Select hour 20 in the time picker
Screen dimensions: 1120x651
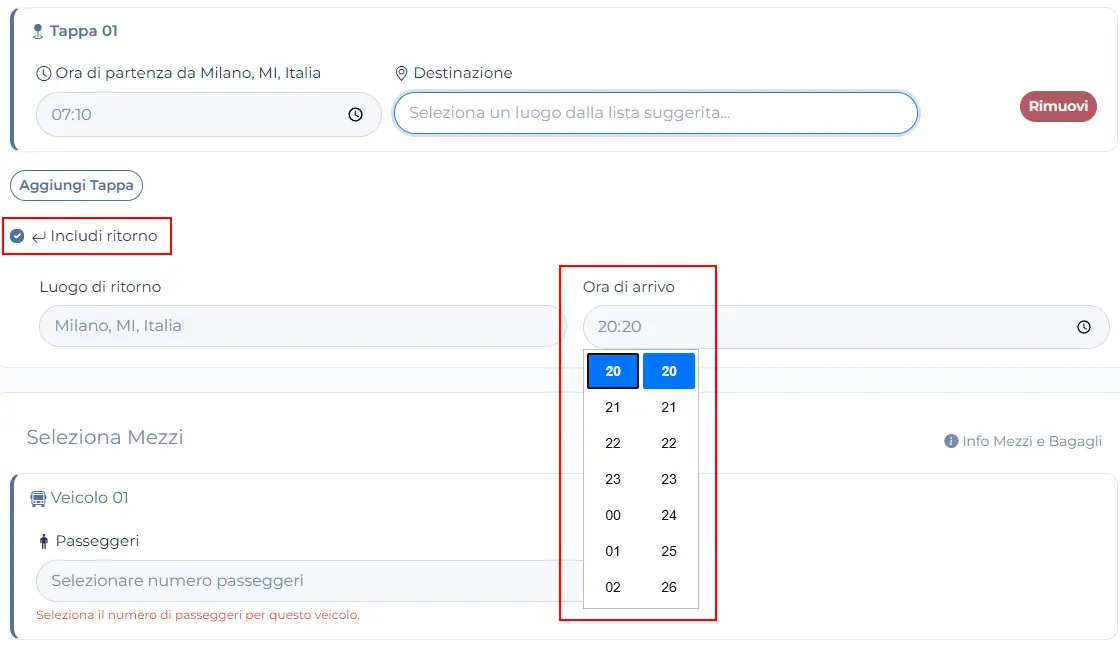pyautogui.click(x=613, y=371)
